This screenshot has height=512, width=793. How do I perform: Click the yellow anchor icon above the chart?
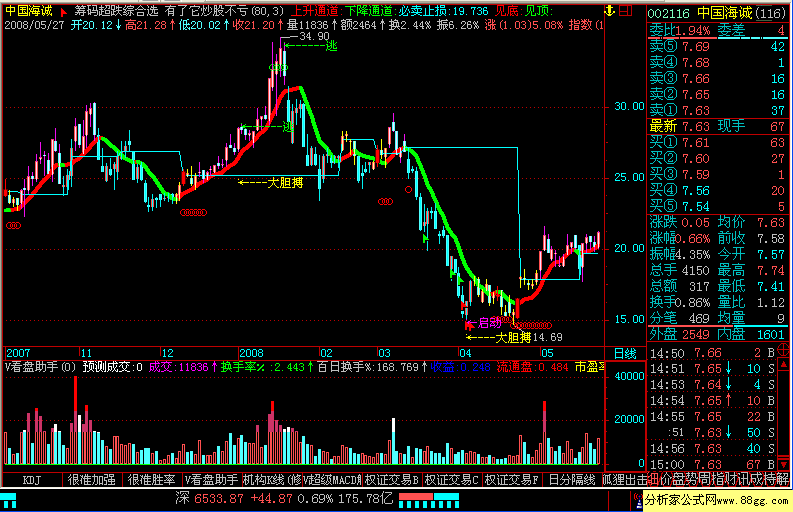pyautogui.click(x=609, y=11)
